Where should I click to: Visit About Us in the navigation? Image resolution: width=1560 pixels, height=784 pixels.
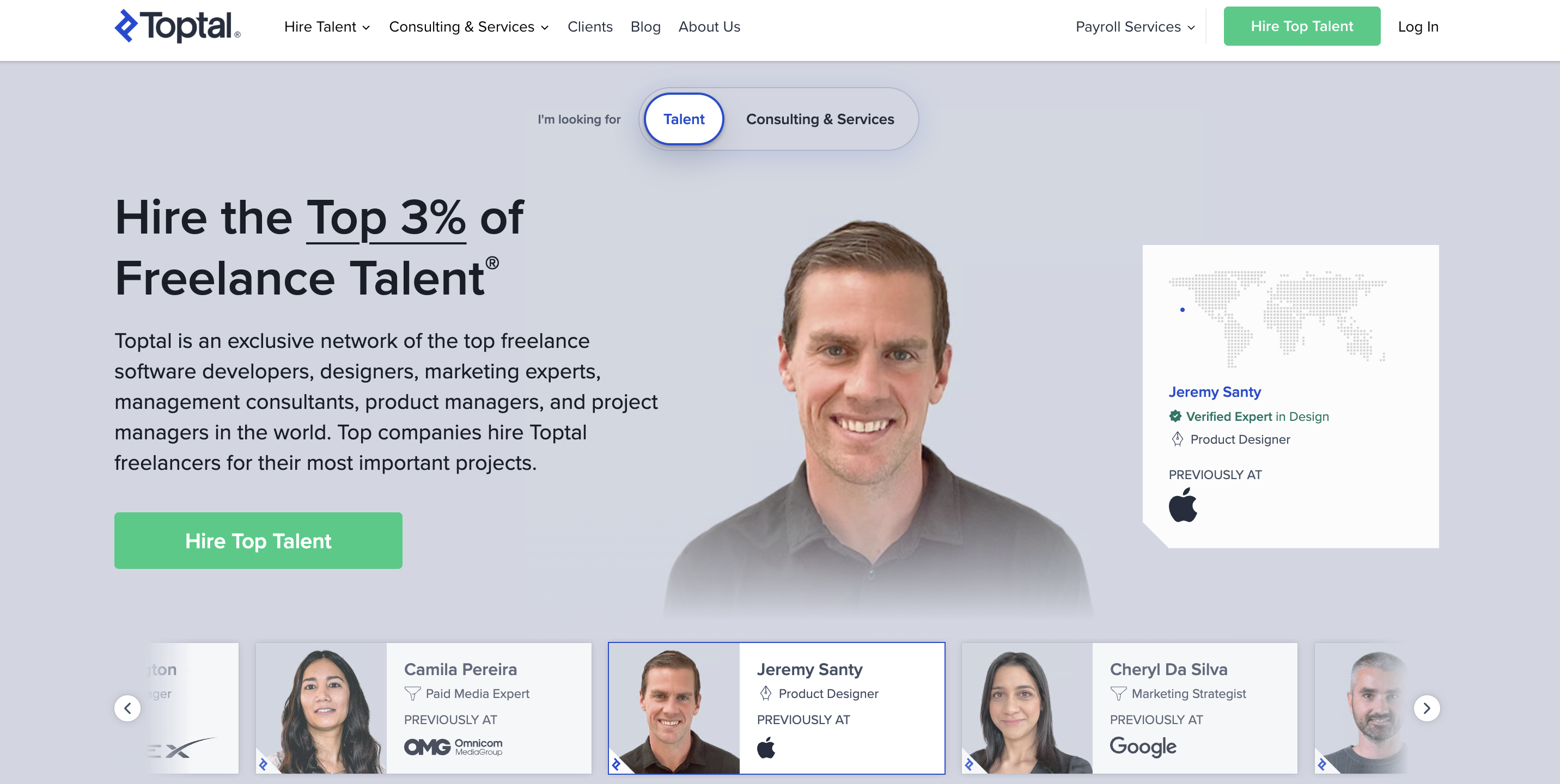709,27
